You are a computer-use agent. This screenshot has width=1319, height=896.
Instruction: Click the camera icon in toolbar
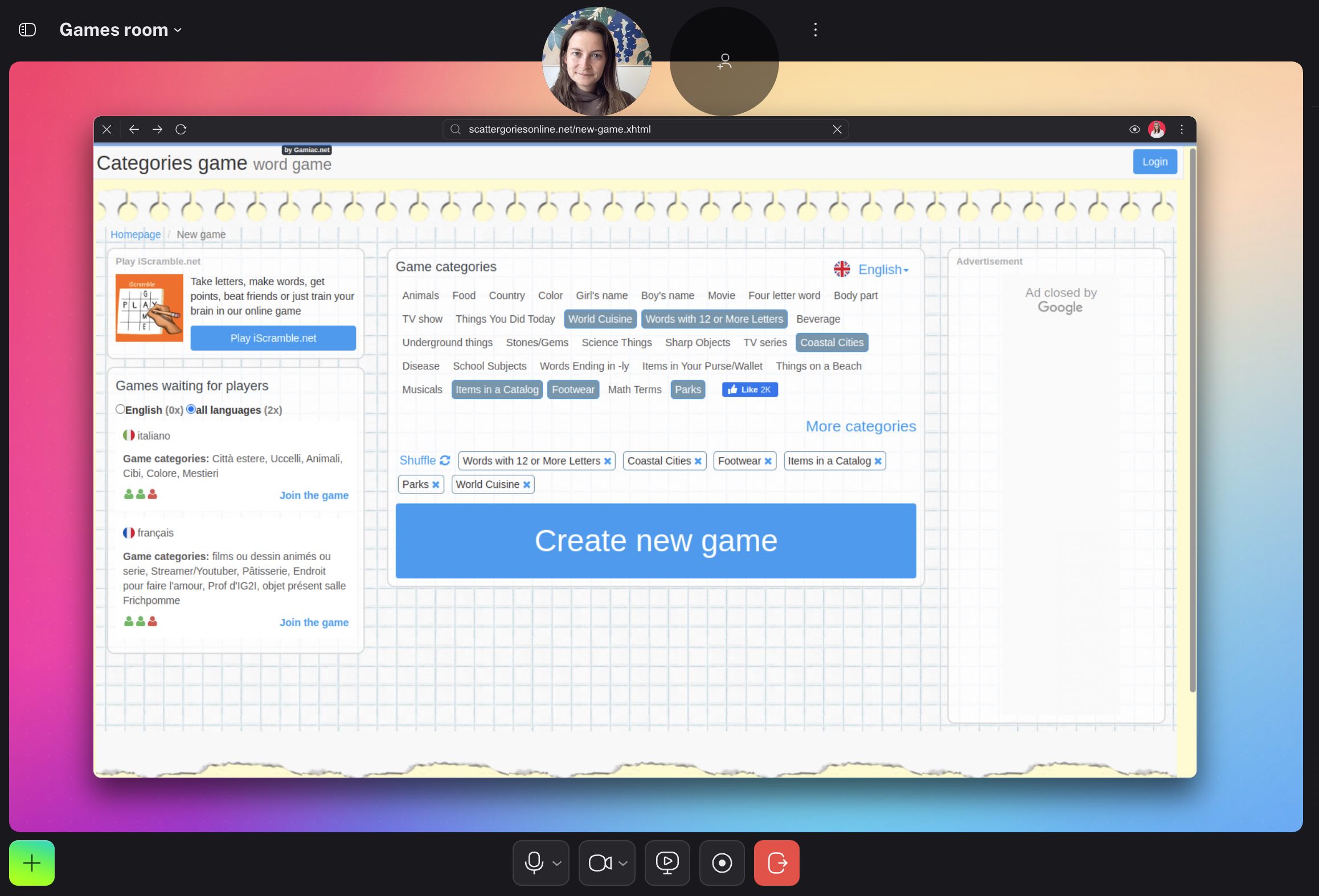[x=600, y=862]
